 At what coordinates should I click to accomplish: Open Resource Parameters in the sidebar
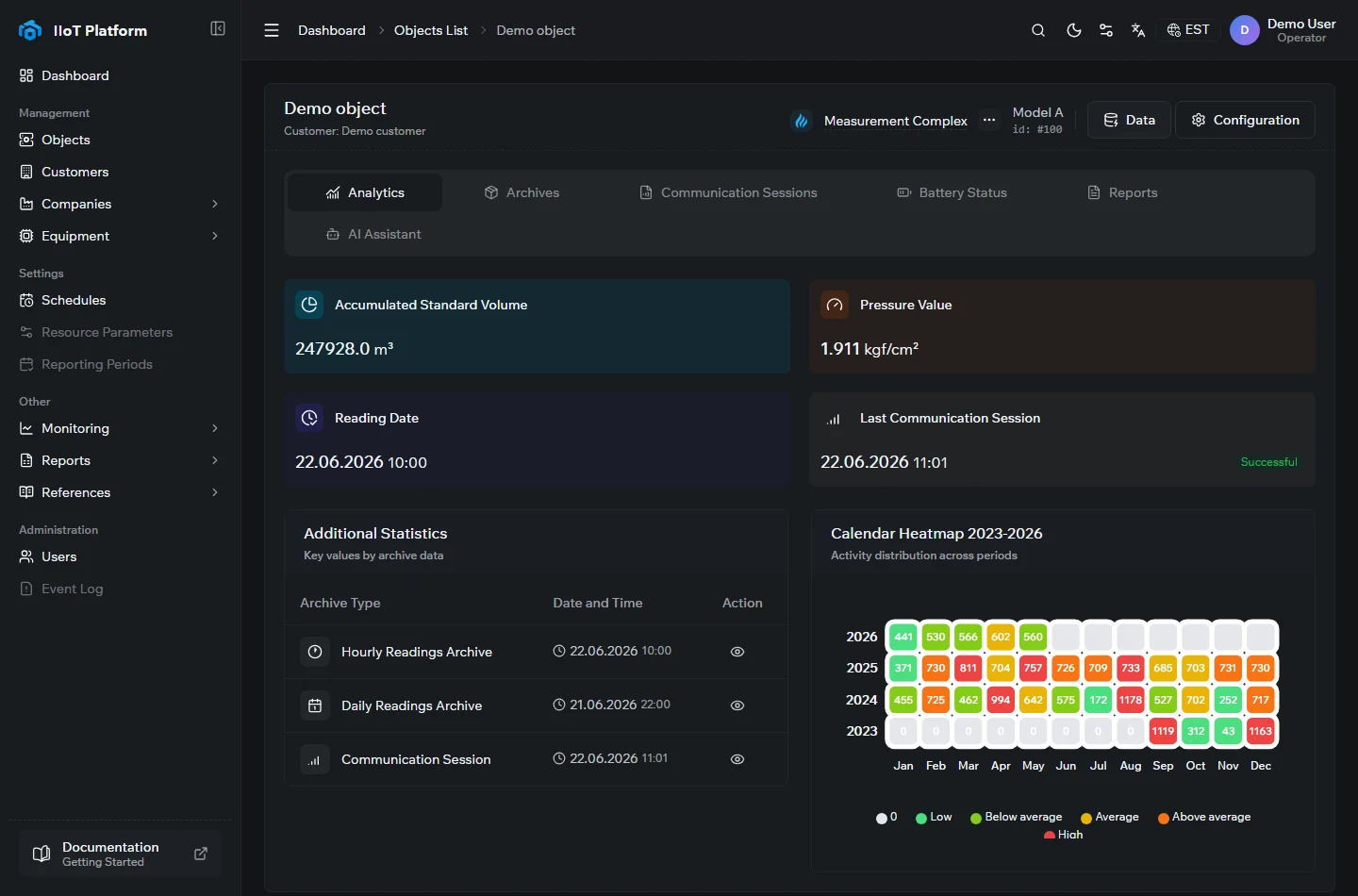tap(120, 332)
